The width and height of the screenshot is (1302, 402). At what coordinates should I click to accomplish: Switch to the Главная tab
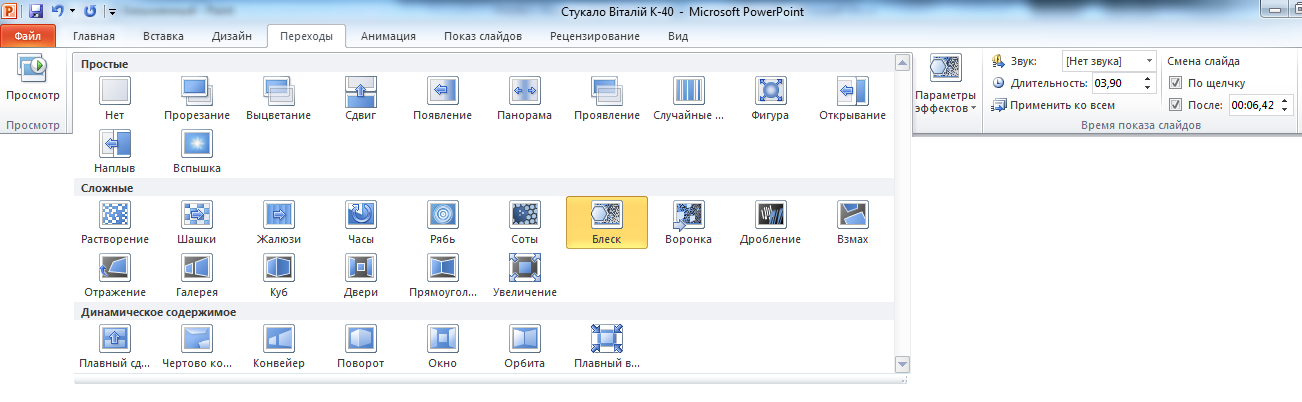tap(94, 37)
